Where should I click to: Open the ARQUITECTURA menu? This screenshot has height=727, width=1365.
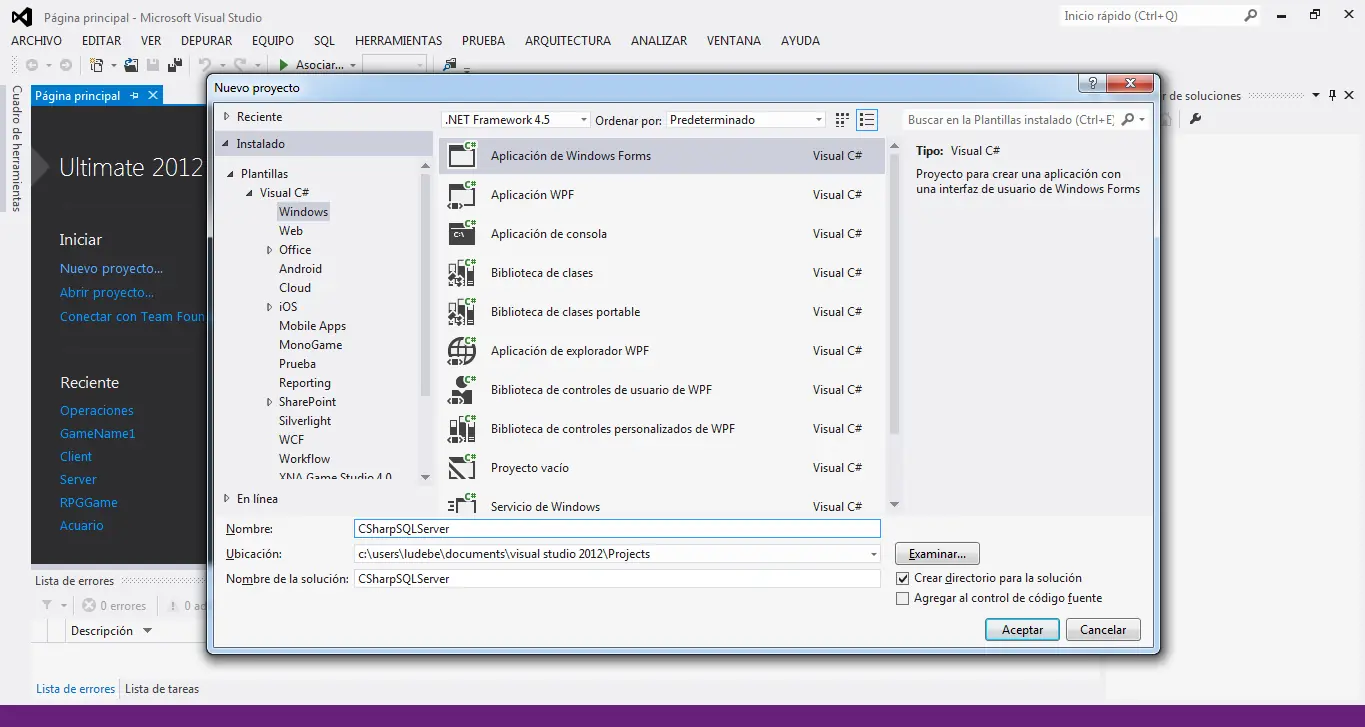pyautogui.click(x=568, y=41)
